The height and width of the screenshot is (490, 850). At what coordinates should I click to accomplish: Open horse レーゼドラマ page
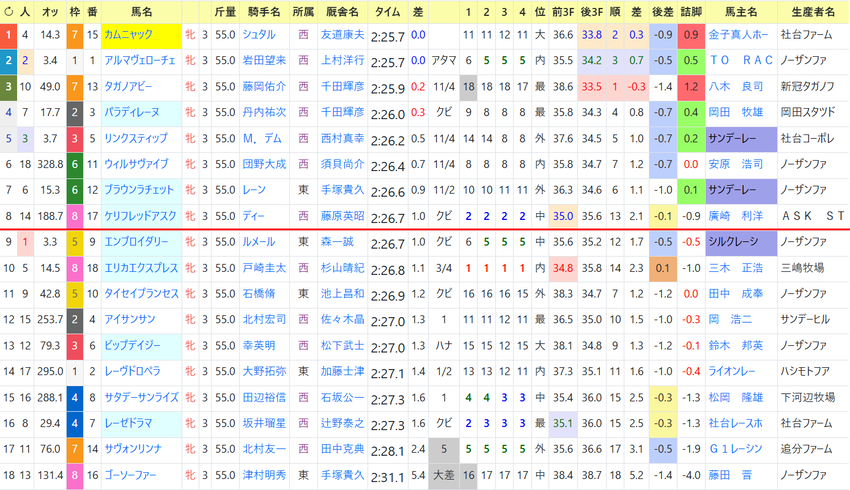click(128, 423)
